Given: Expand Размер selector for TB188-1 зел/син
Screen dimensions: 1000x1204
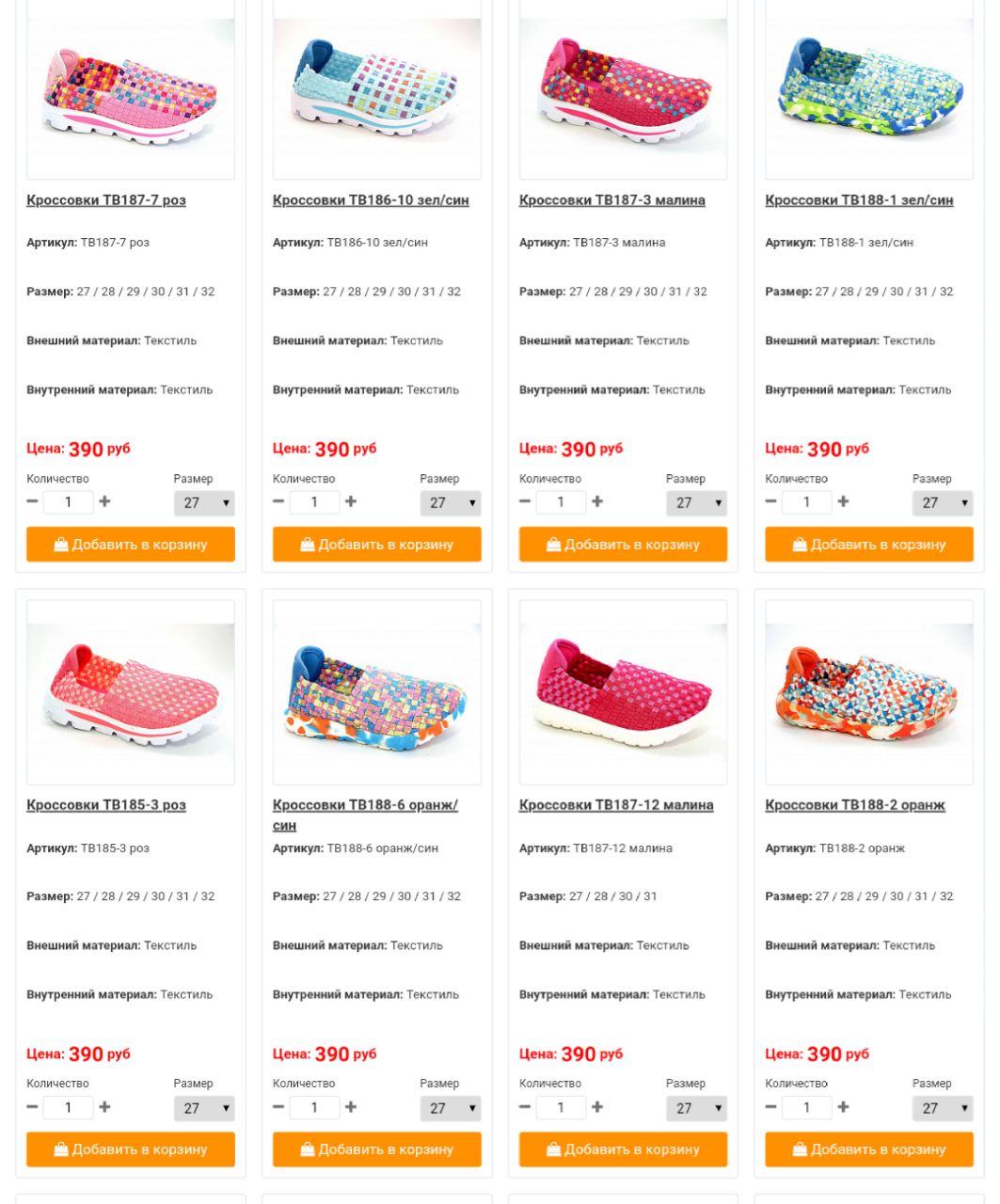Looking at the screenshot, I should click(943, 503).
